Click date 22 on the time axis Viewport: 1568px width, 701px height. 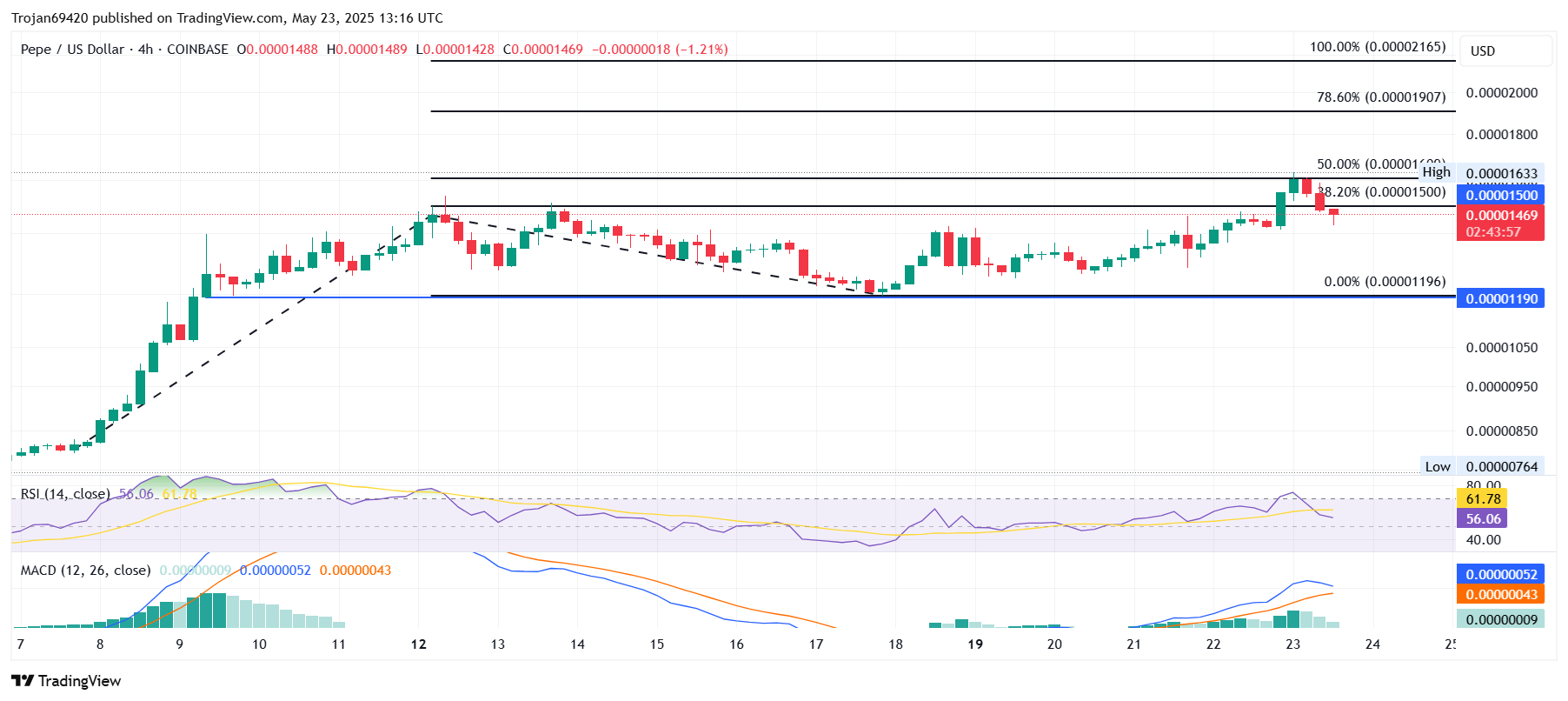[x=1213, y=644]
